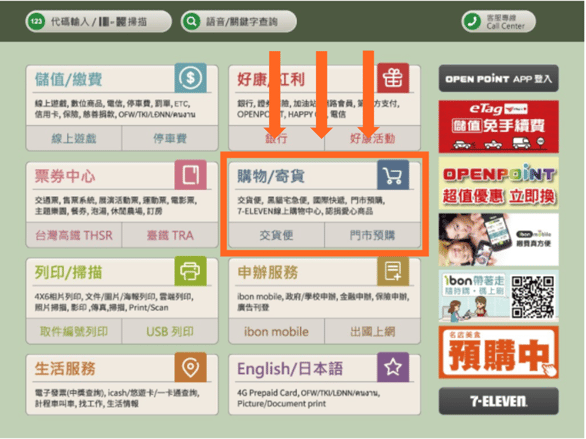Open the eTag 儲值免手續費 banner
The image size is (586, 439).
pyautogui.click(x=499, y=126)
